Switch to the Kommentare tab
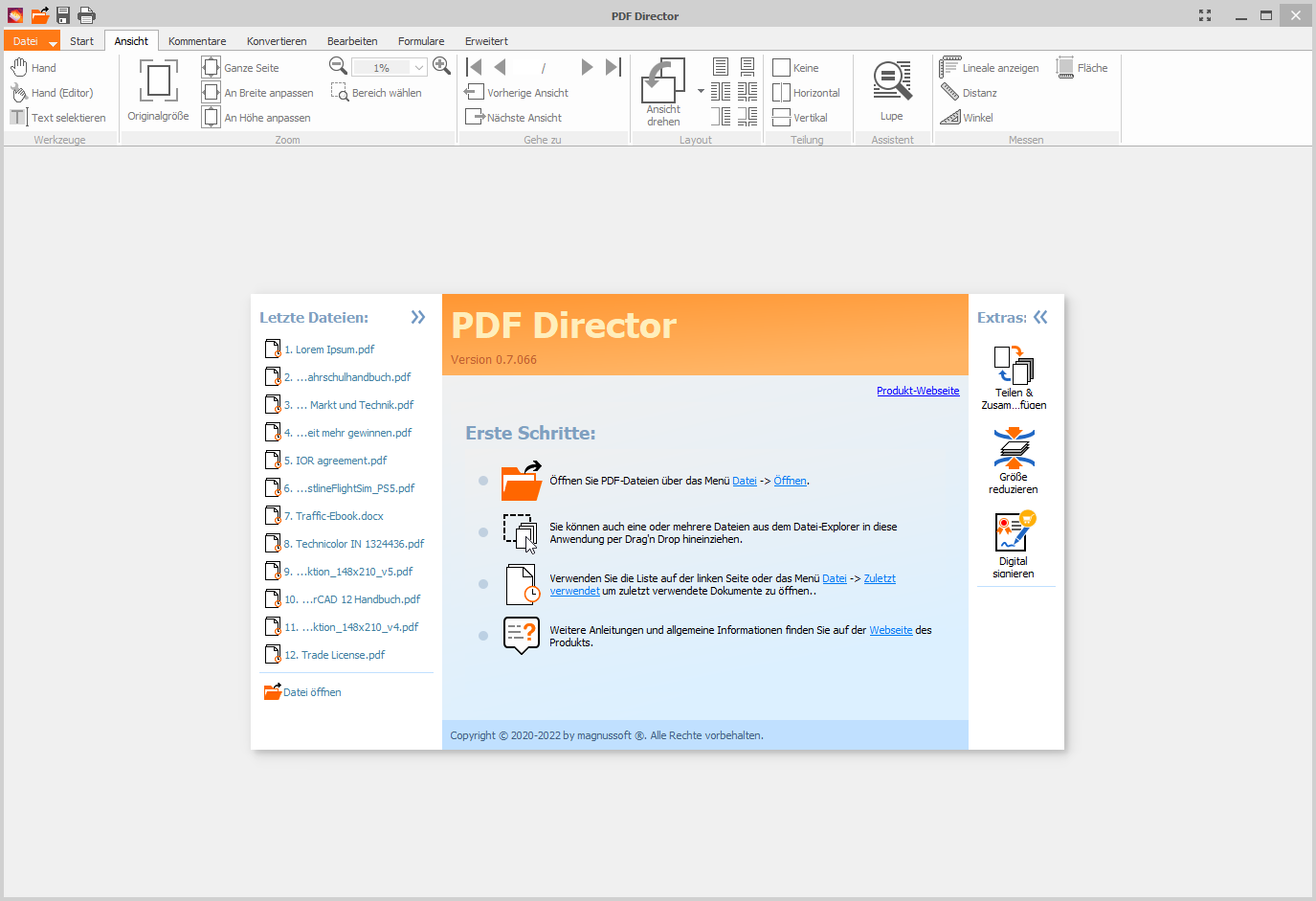This screenshot has width=1316, height=901. click(197, 41)
